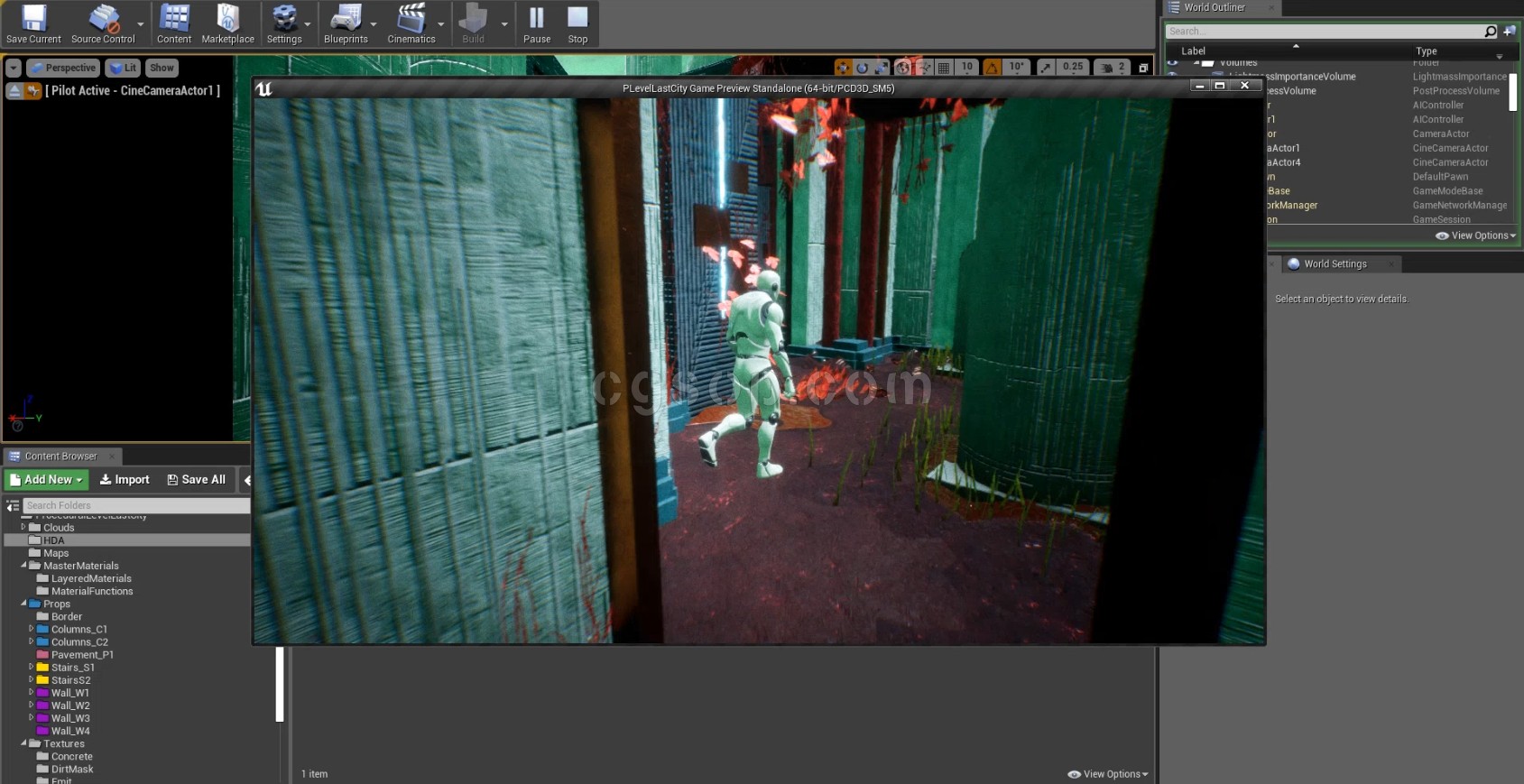This screenshot has width=1524, height=784.
Task: Open the Blueprints dropdown arrow
Action: (x=374, y=24)
